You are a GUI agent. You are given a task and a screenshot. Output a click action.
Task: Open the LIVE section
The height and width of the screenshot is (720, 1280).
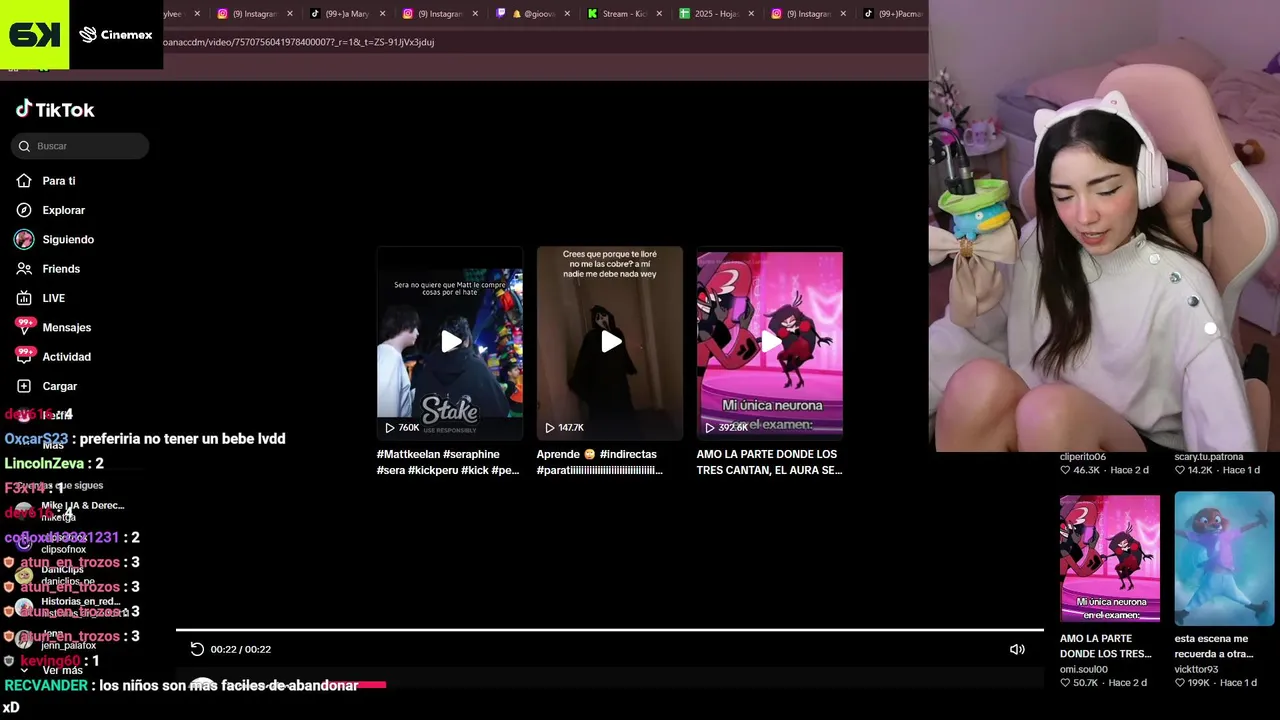(x=41, y=298)
